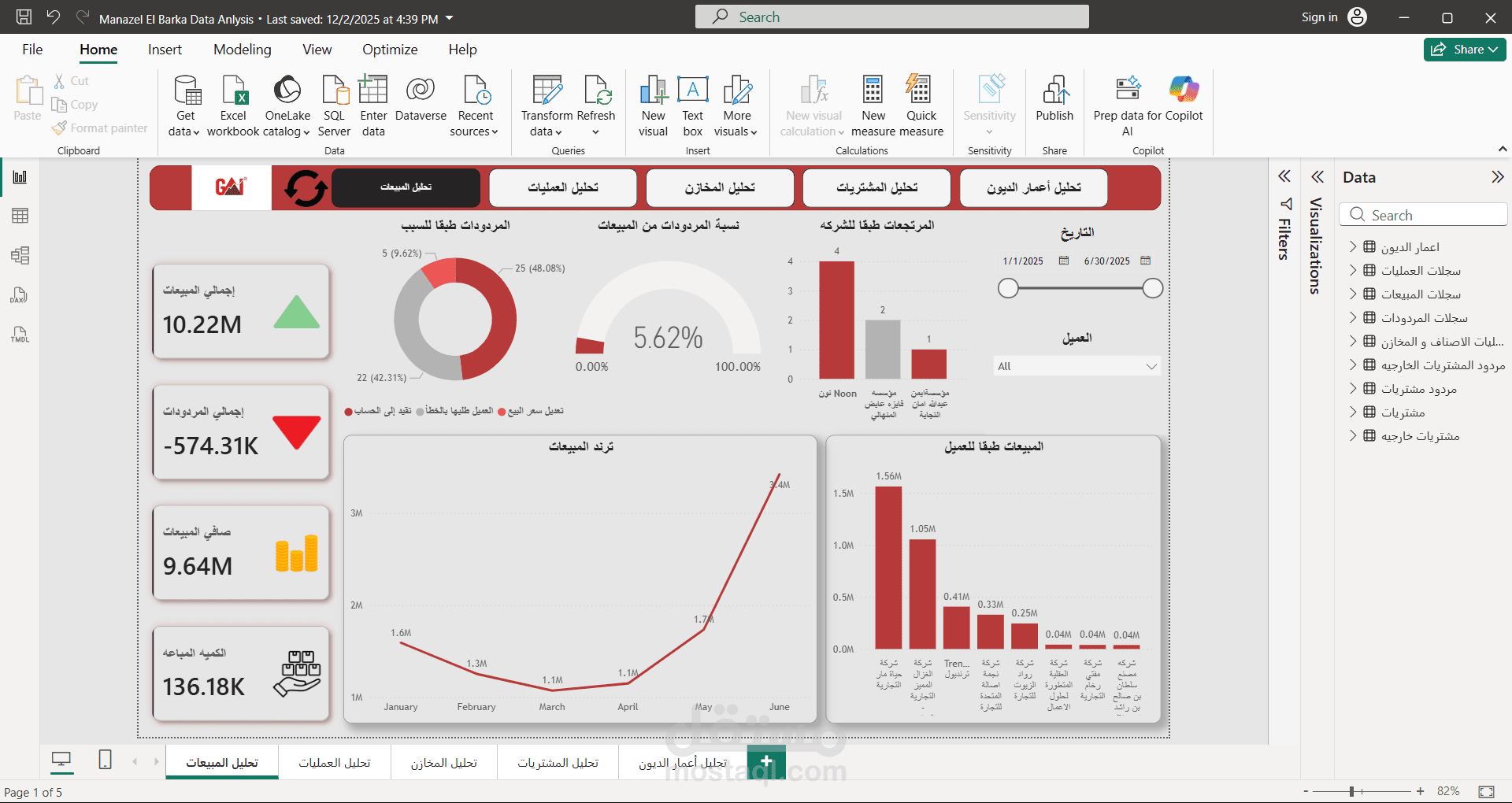Expand the سجلات العمليات table
Viewport: 1512px width, 803px height.
click(1353, 270)
